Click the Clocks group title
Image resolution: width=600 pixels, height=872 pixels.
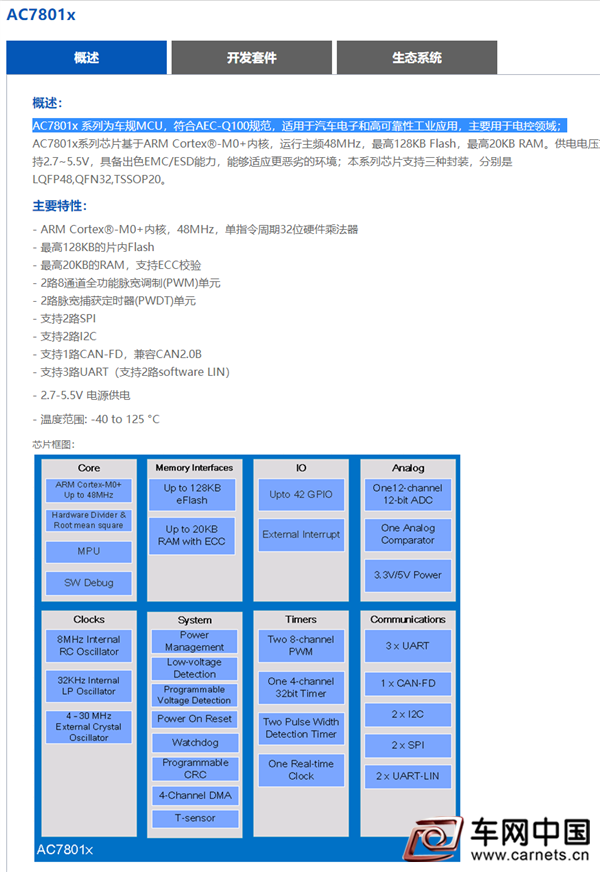(89, 620)
